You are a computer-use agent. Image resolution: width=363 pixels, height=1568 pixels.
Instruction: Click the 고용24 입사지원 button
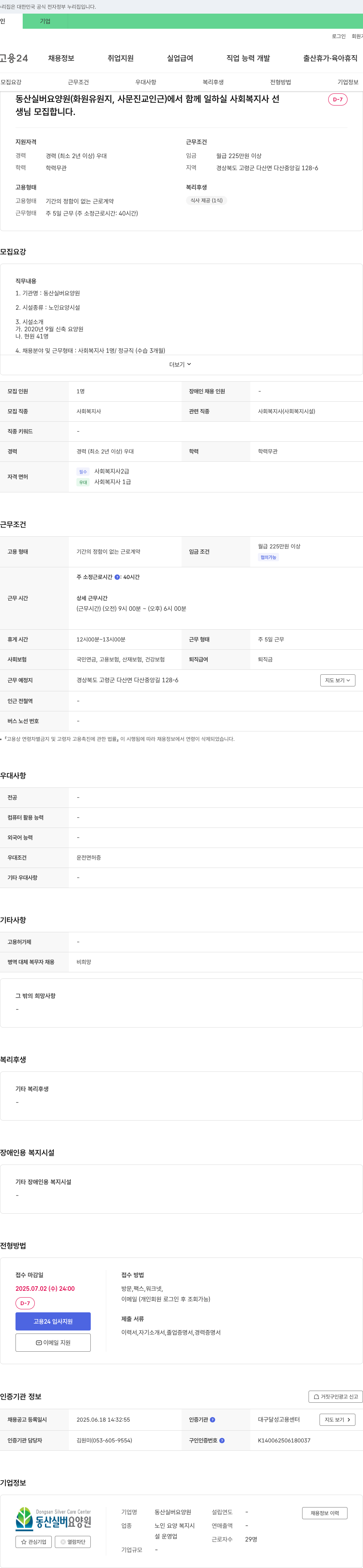pos(53,1321)
